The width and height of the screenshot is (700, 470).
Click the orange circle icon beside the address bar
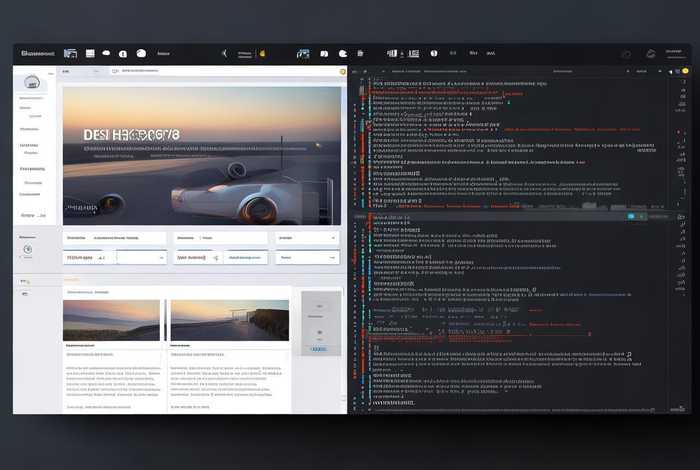pos(344,72)
